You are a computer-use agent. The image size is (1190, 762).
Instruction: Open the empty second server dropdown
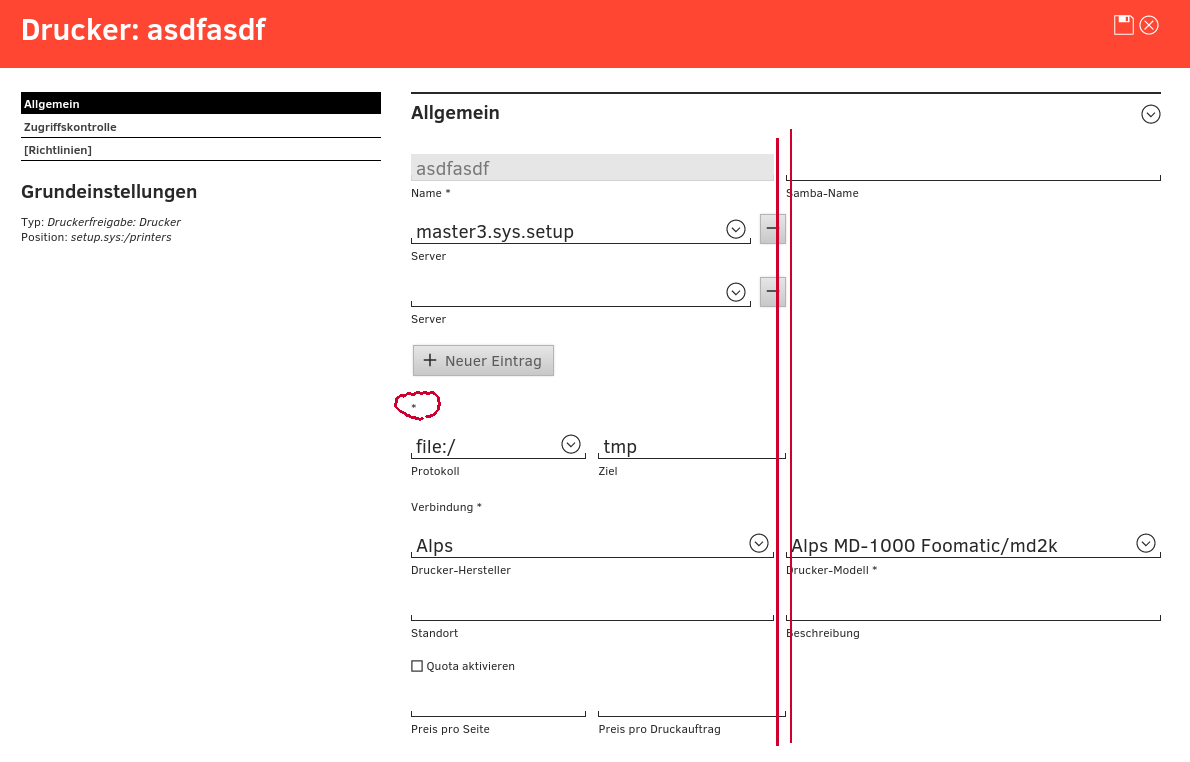tap(736, 292)
